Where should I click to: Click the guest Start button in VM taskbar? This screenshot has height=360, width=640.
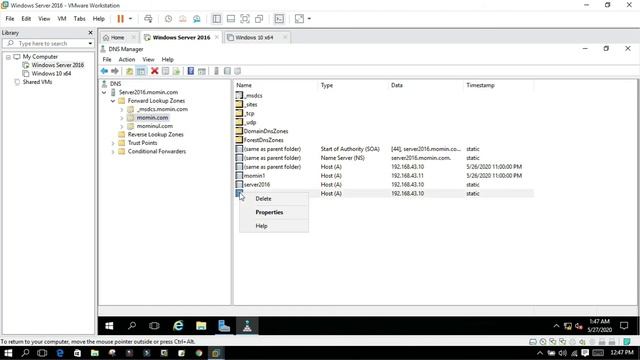click(x=109, y=326)
